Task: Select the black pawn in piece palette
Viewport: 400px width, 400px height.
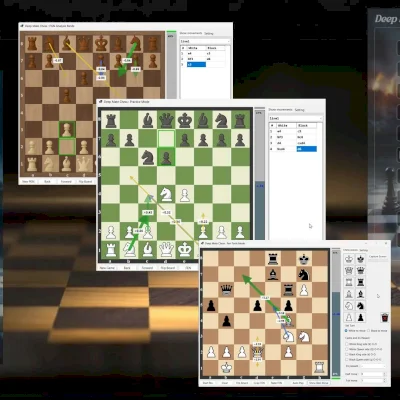Action: coord(360,317)
